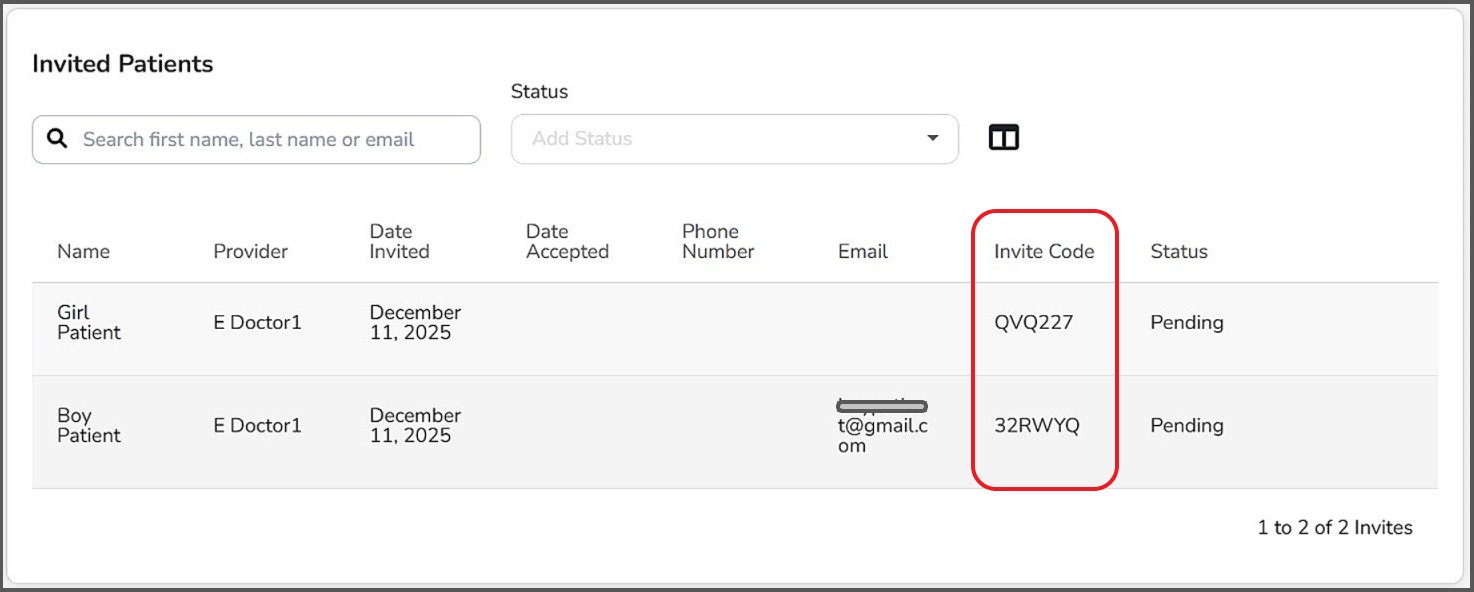Select the Girl Patient name cell

point(89,322)
